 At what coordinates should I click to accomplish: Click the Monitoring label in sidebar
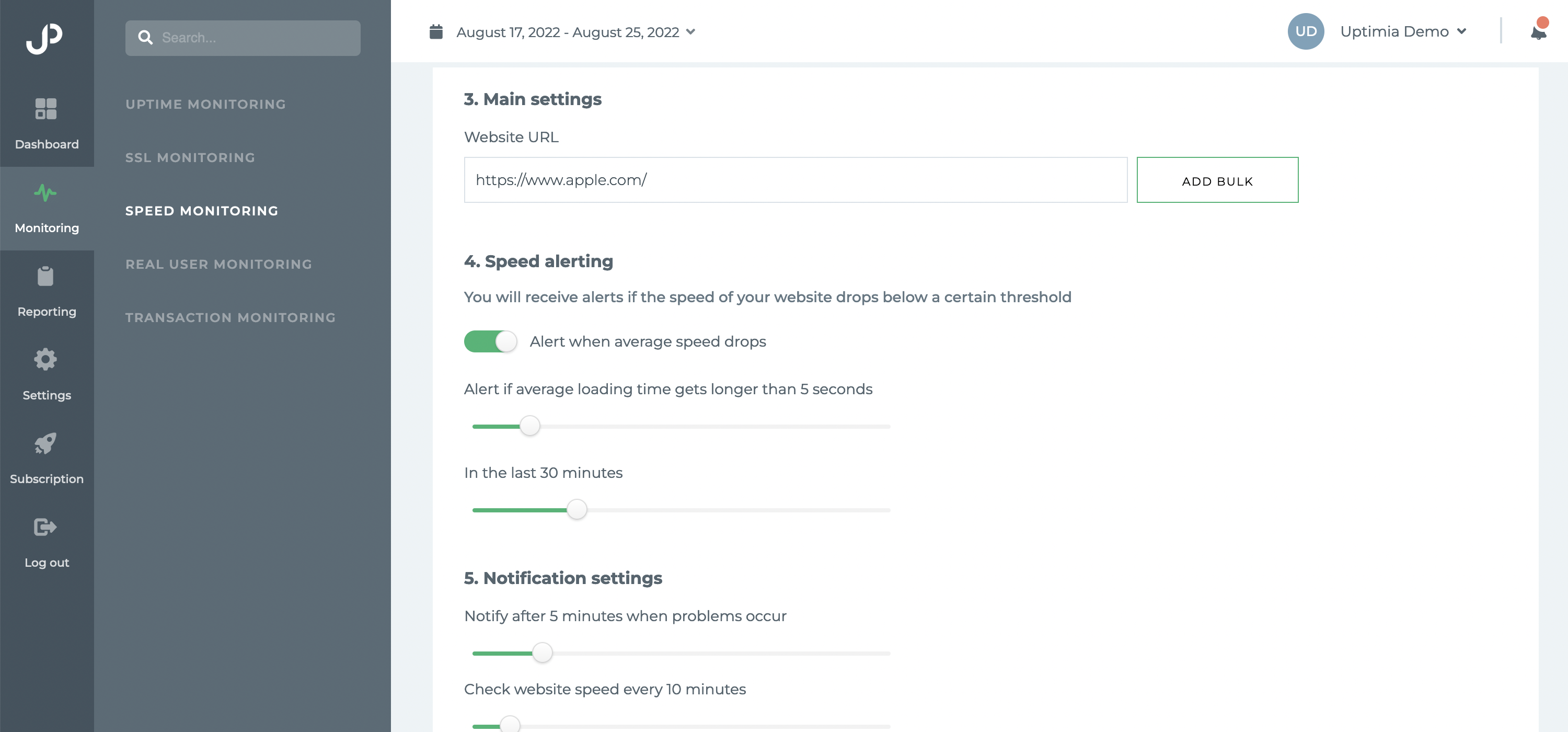(47, 228)
